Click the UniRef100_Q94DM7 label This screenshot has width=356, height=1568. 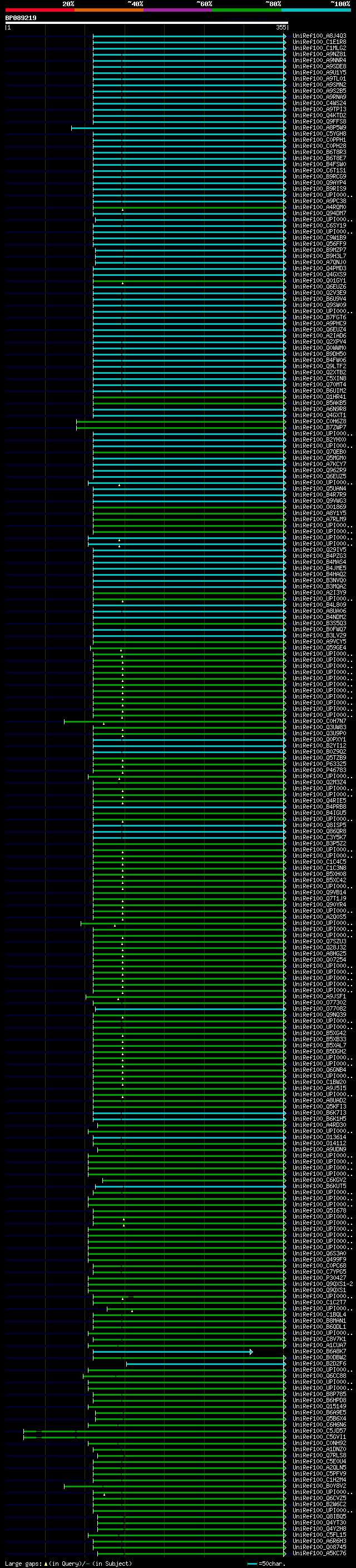tap(319, 214)
